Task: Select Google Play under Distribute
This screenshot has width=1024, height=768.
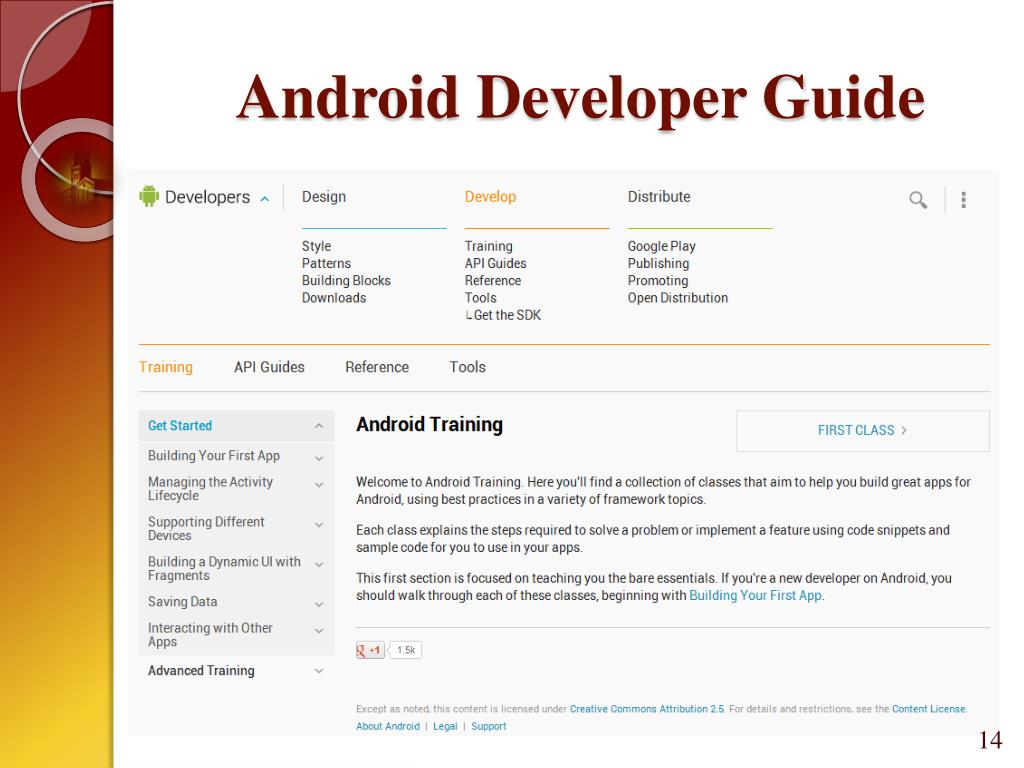Action: [662, 246]
